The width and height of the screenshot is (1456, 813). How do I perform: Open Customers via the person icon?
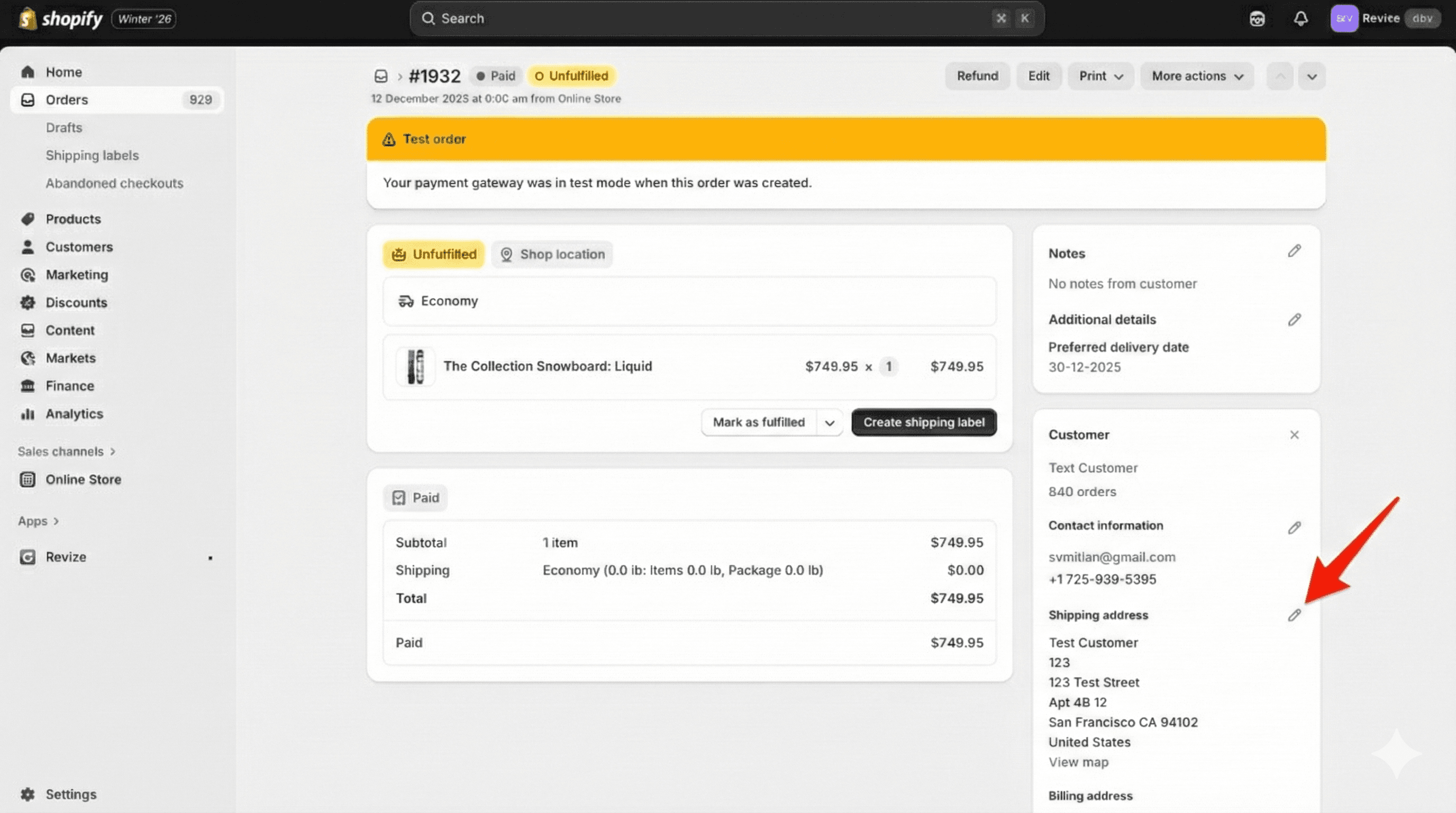(27, 247)
